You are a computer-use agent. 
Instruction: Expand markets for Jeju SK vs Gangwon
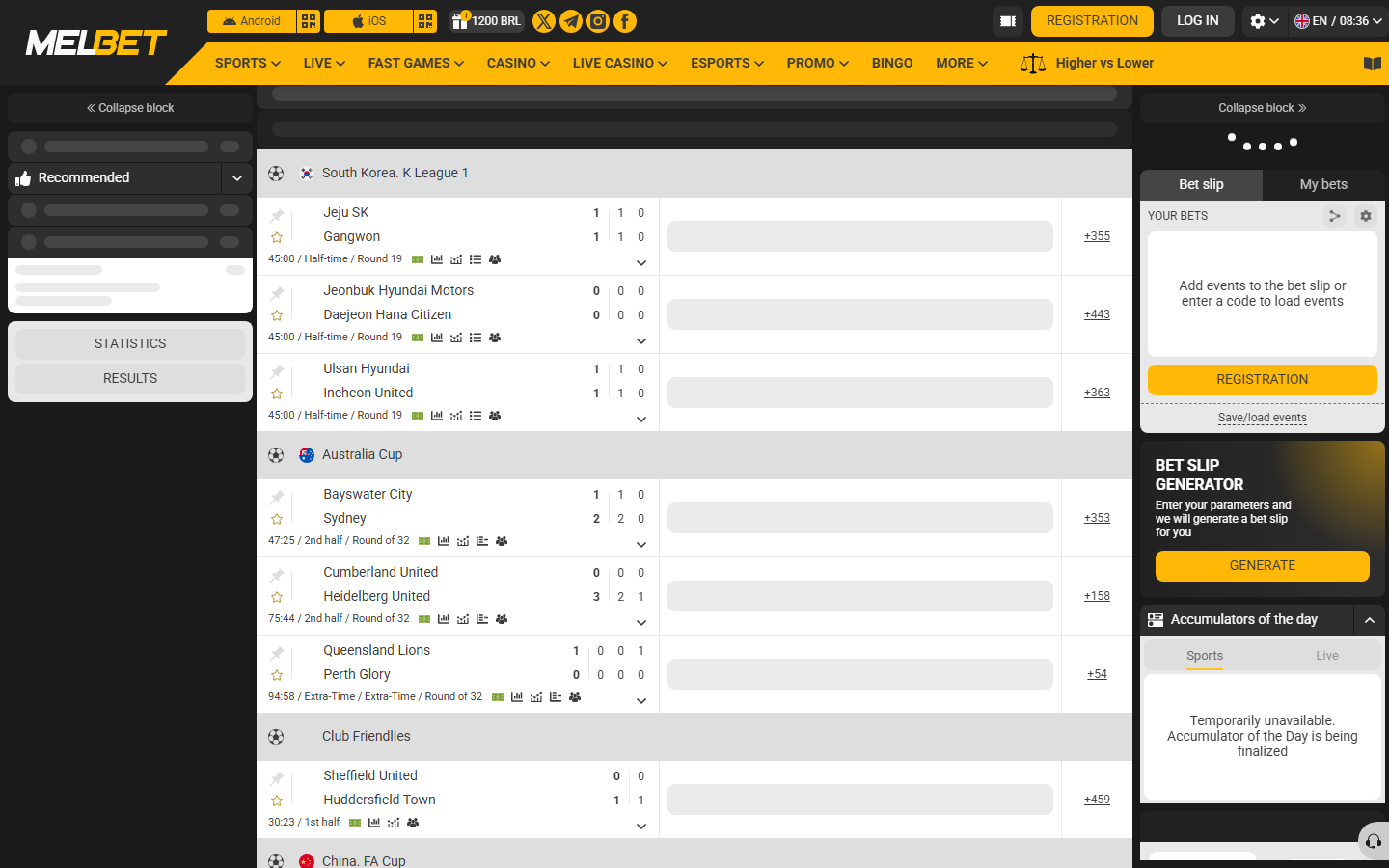tap(641, 263)
